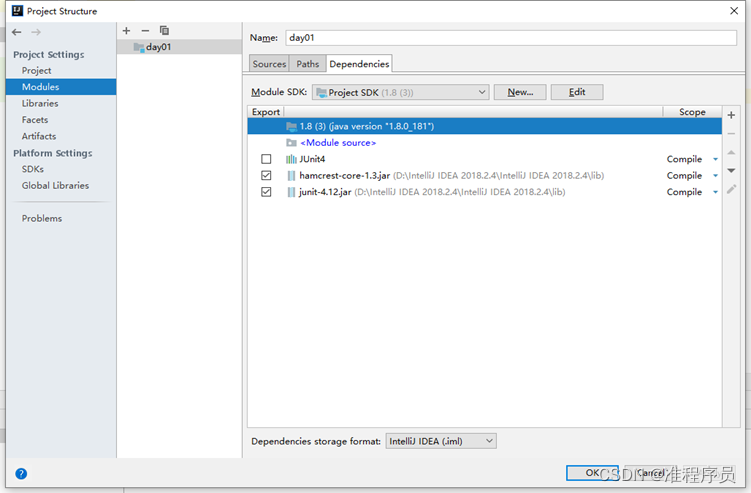Open help via the question mark icon
The image size is (751, 493).
click(x=21, y=473)
